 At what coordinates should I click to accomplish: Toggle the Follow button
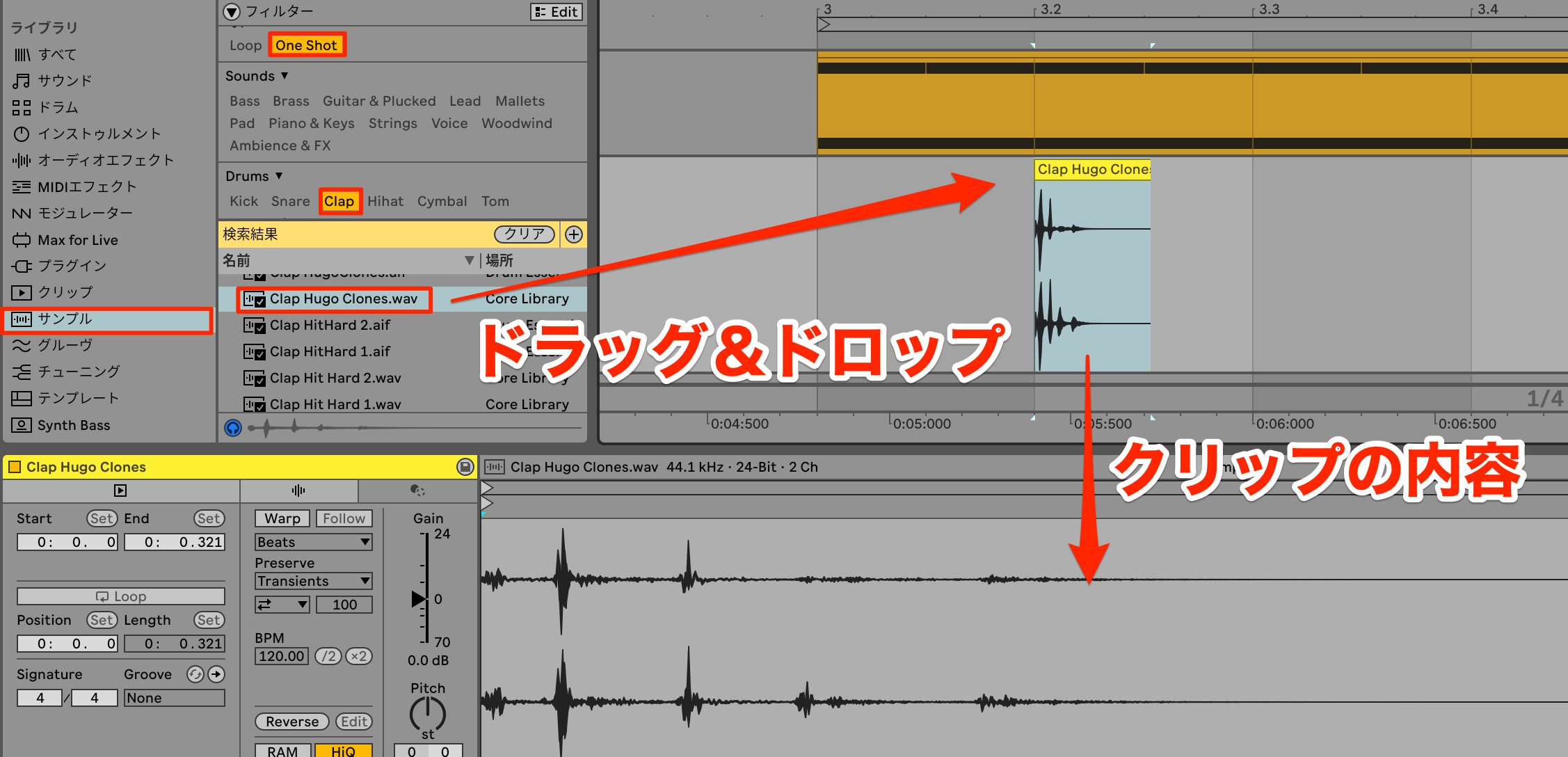[x=344, y=518]
